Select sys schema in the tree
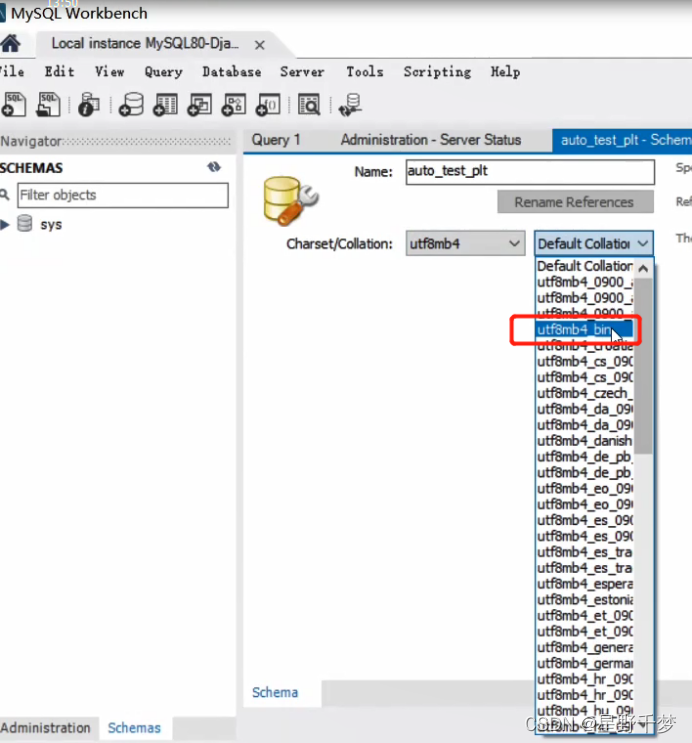 pos(51,225)
